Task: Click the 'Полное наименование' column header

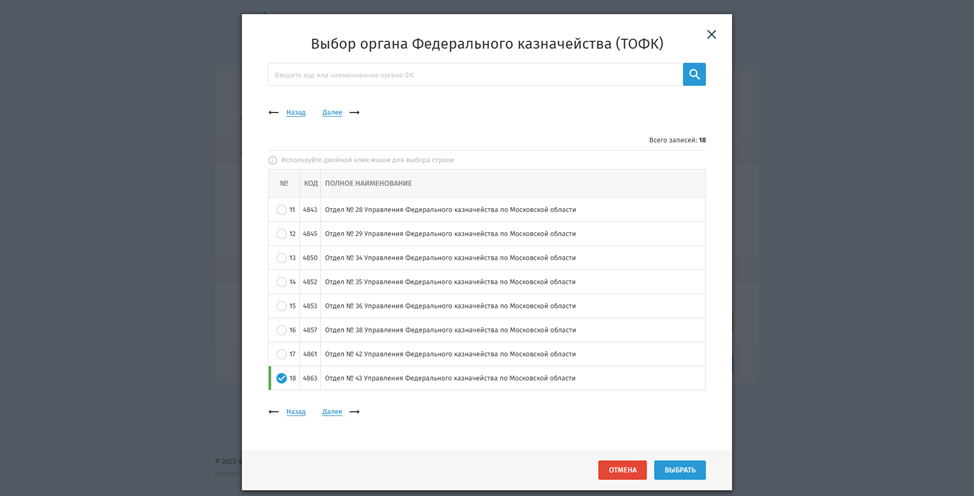Action: point(368,184)
